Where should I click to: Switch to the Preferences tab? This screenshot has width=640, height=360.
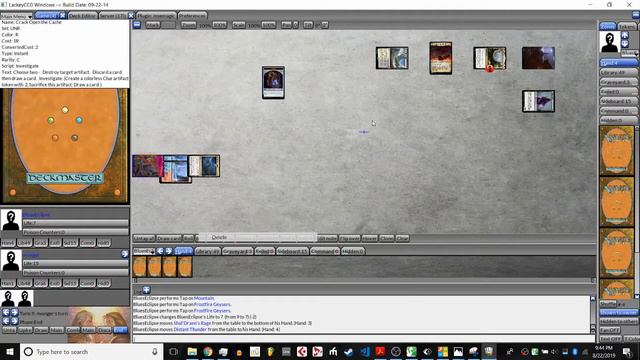[192, 16]
